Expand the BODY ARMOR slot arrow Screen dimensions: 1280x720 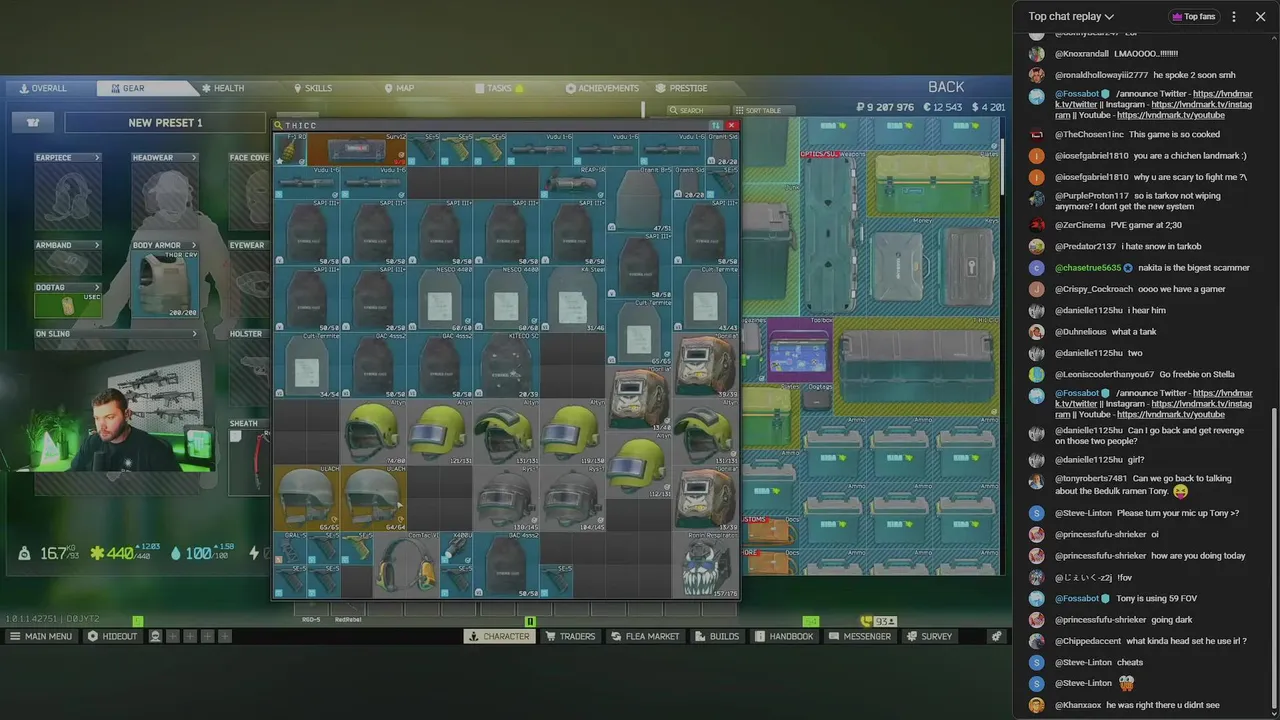(194, 245)
